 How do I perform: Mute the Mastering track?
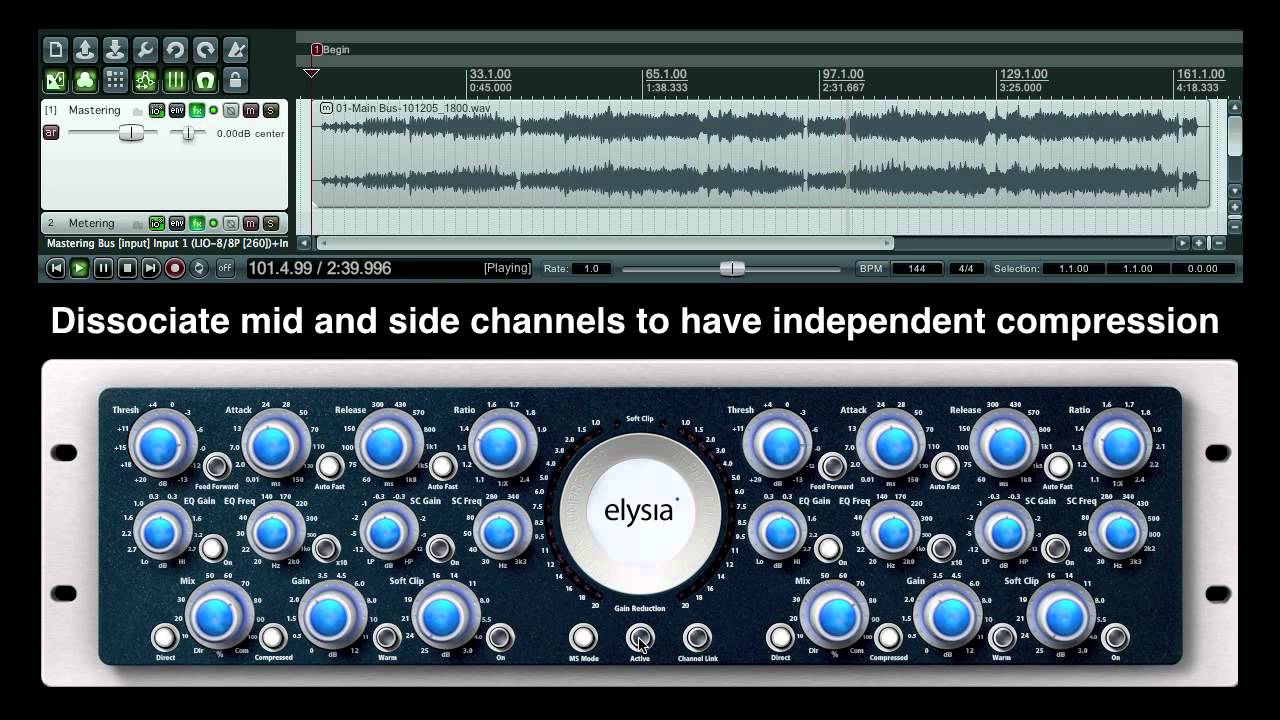pyautogui.click(x=251, y=110)
